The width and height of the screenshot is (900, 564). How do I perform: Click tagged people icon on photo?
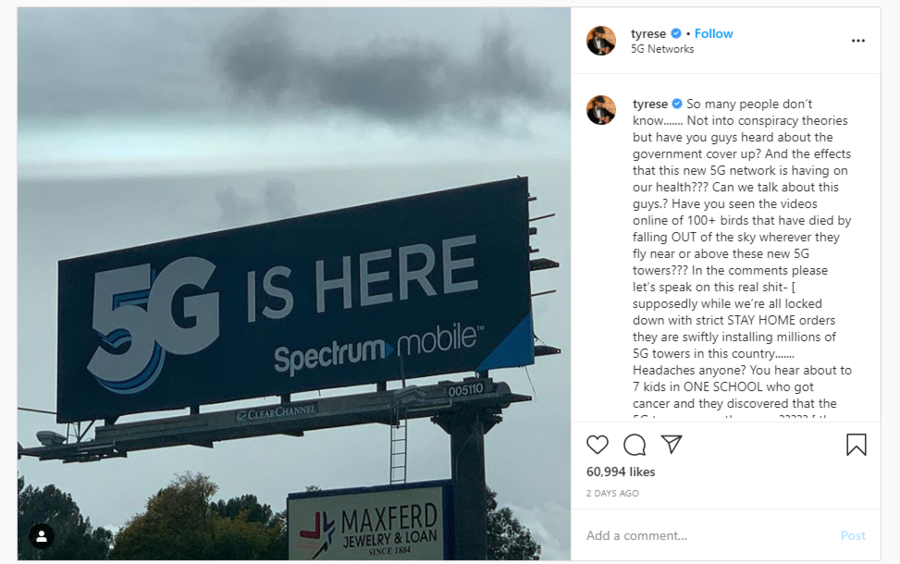(x=41, y=536)
